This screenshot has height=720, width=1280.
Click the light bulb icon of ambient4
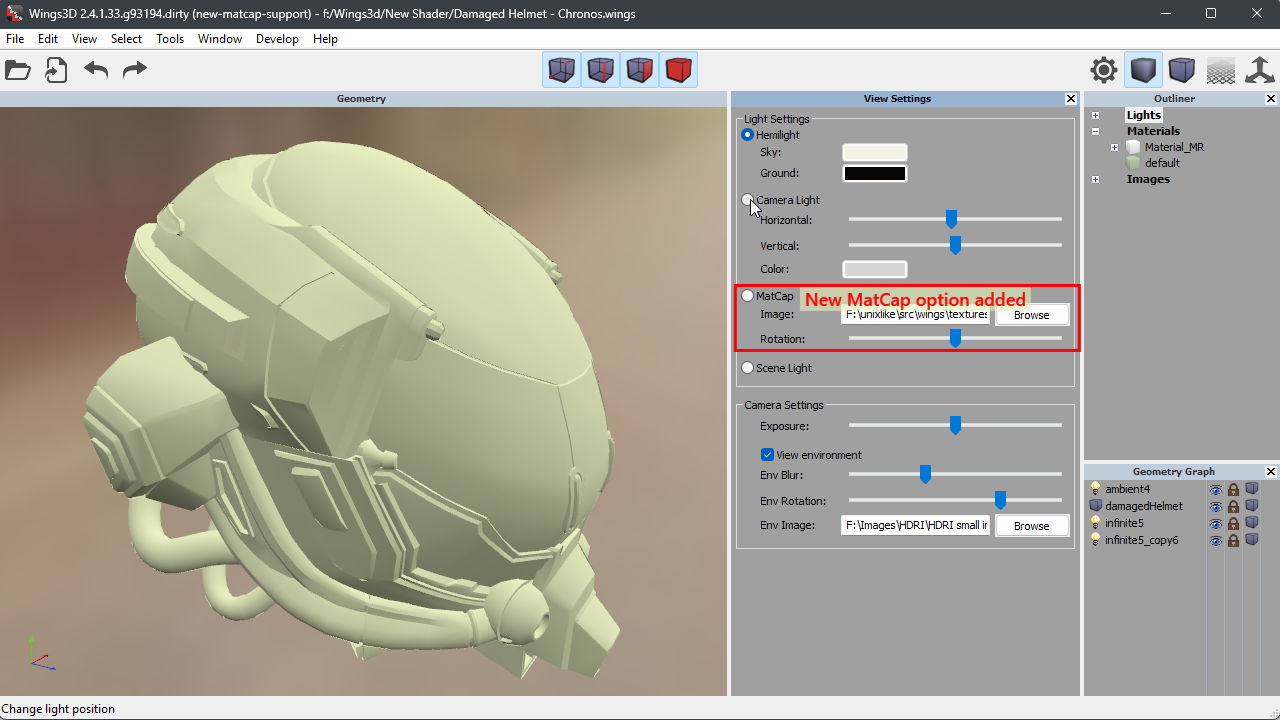(1095, 489)
